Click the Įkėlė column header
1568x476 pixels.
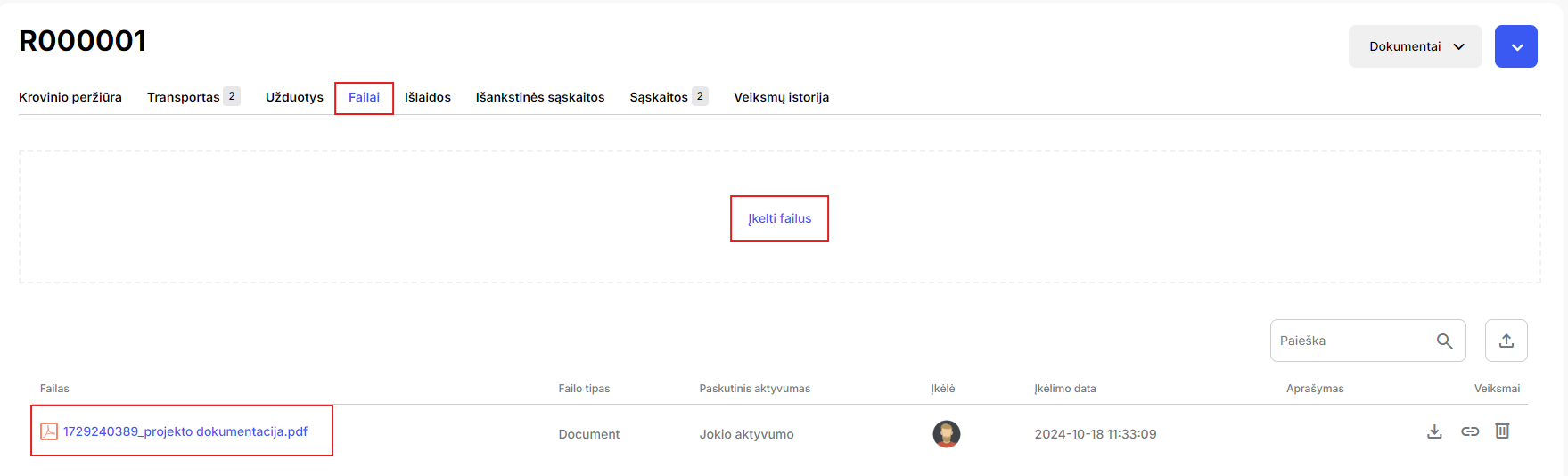click(x=943, y=389)
